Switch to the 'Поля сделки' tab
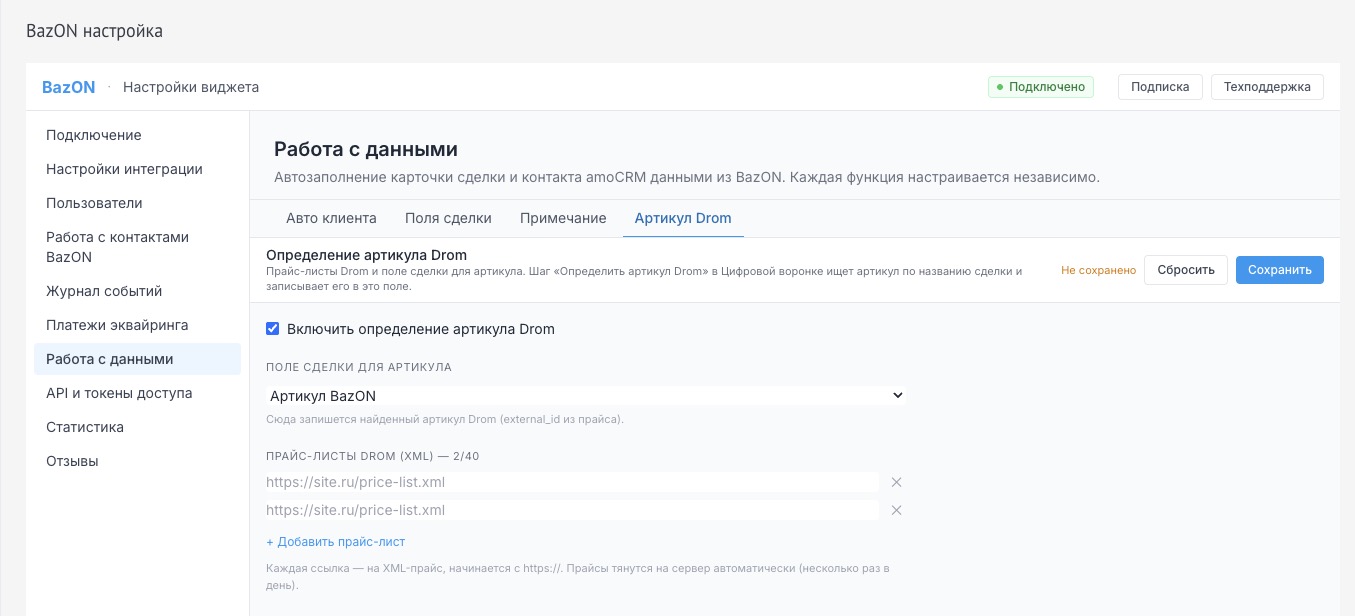The width and height of the screenshot is (1355, 616). coord(448,218)
